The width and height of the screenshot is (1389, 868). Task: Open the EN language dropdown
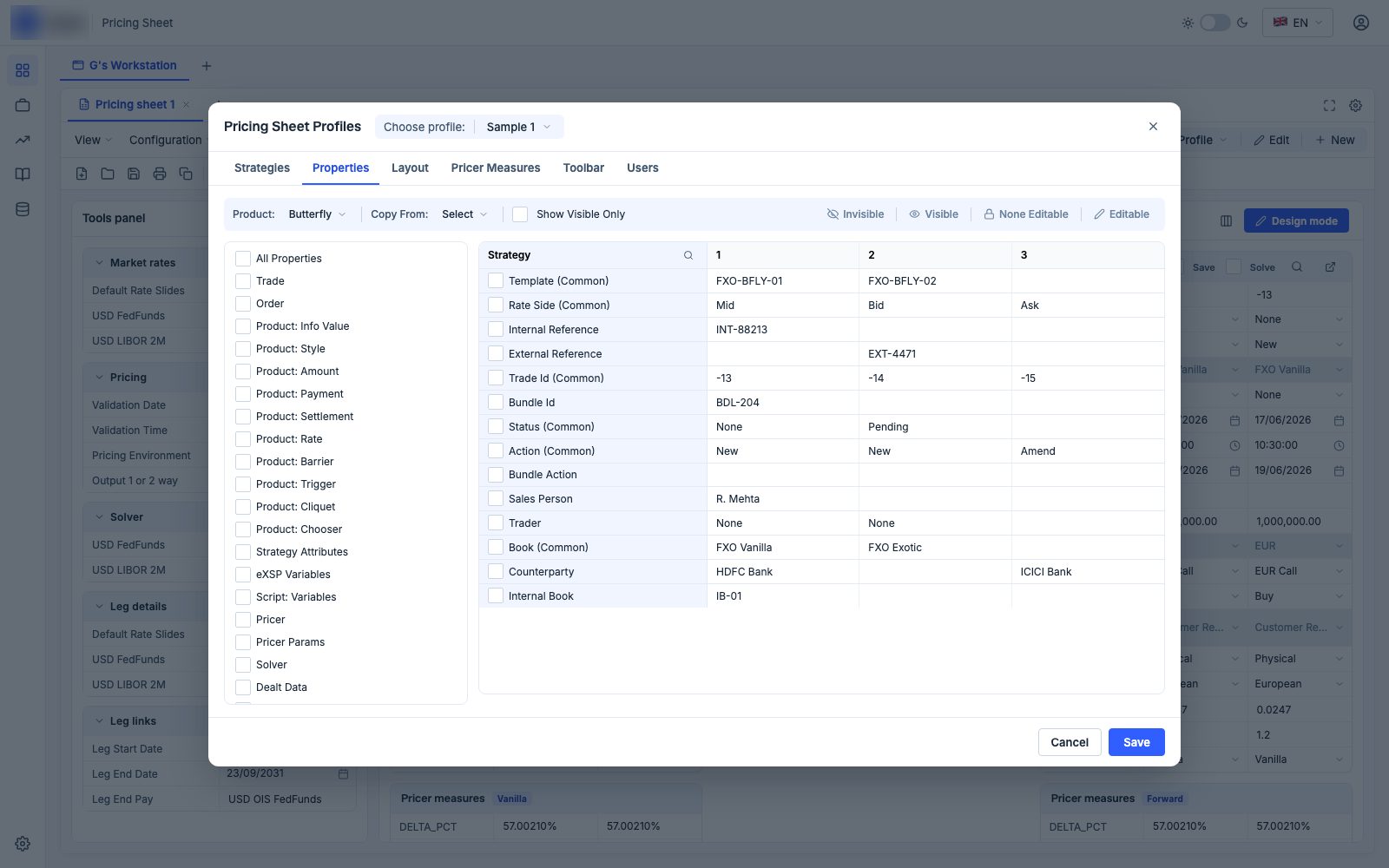click(1297, 23)
